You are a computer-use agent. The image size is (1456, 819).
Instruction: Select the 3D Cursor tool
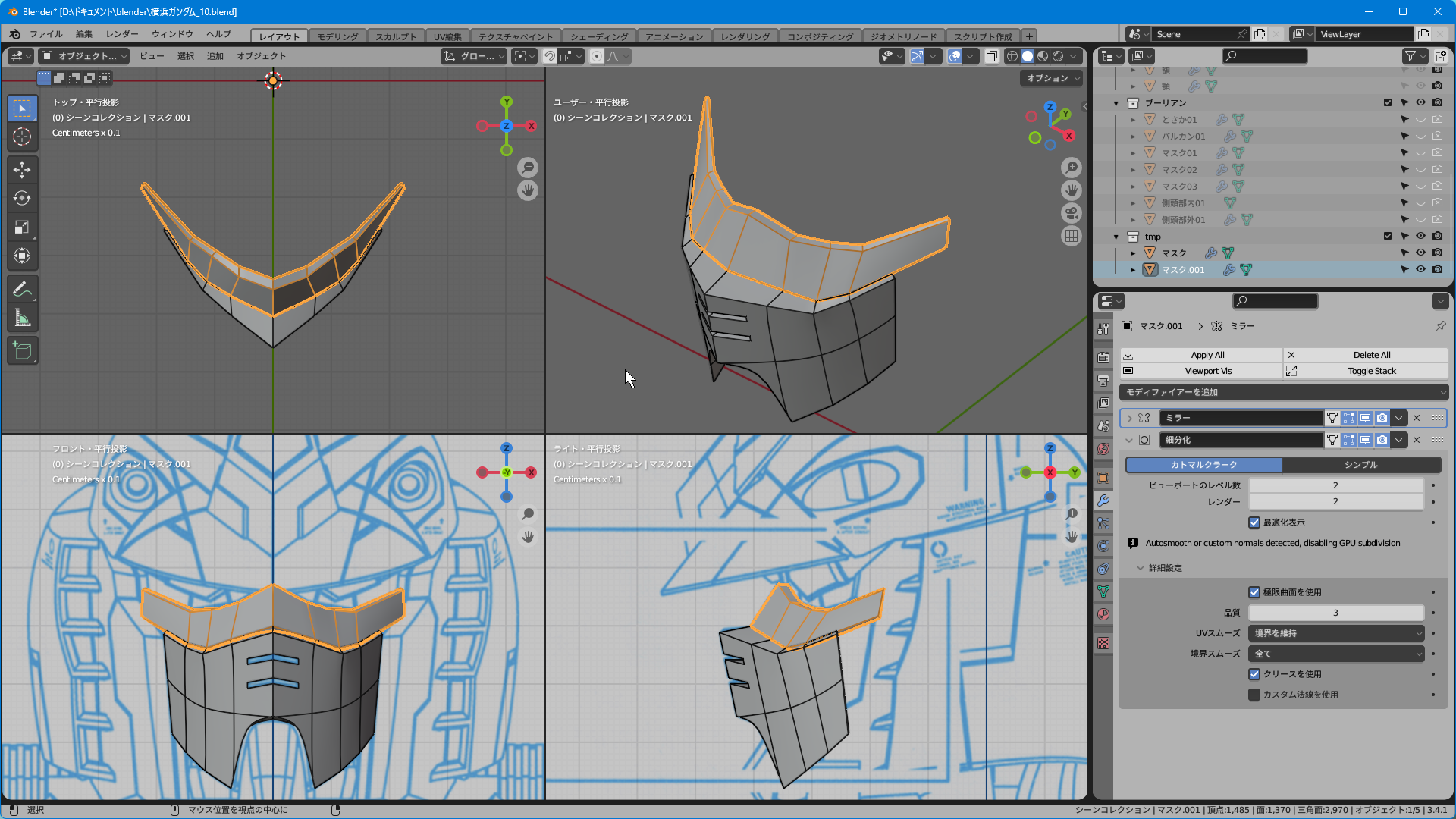click(22, 136)
